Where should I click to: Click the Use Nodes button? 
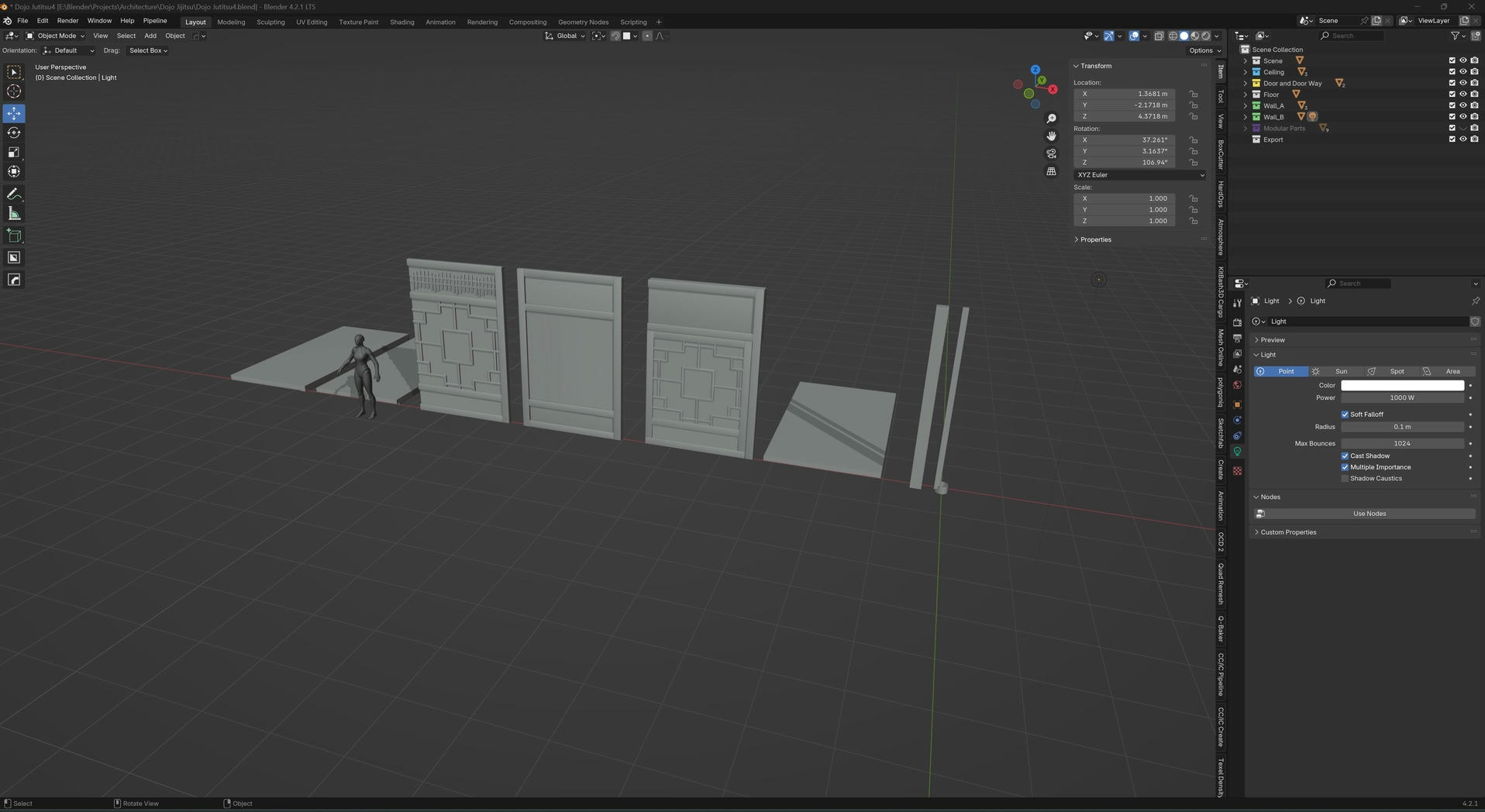point(1369,513)
